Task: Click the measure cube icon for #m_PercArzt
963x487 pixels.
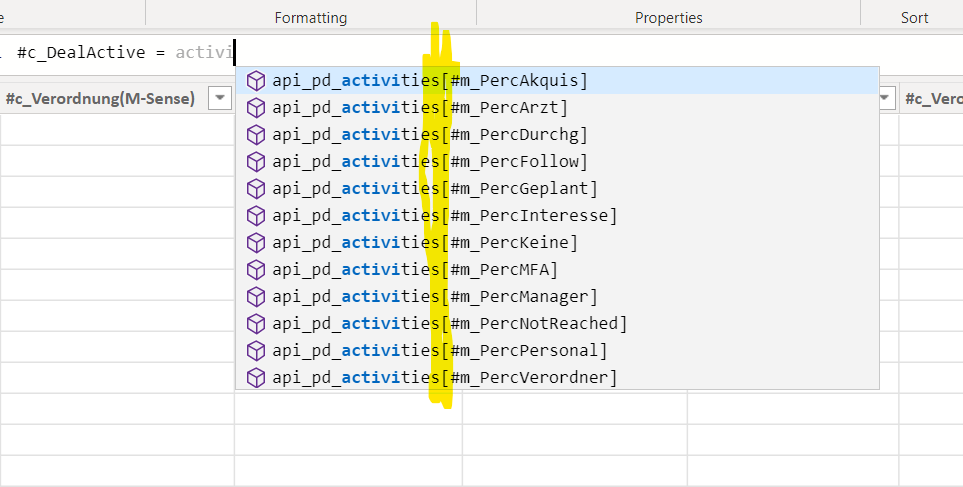Action: tap(255, 108)
